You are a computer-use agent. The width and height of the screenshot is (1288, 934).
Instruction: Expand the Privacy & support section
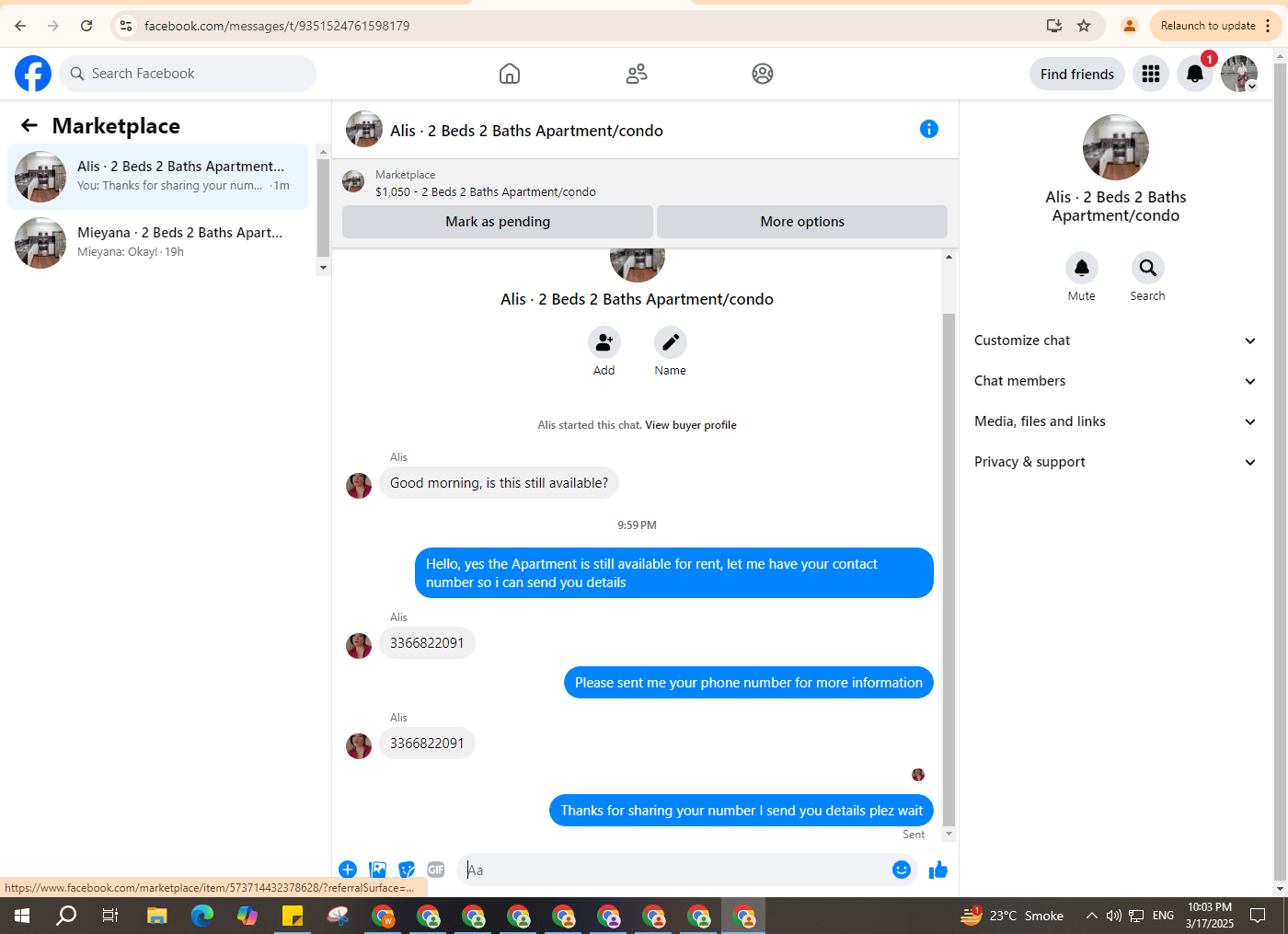click(1115, 462)
